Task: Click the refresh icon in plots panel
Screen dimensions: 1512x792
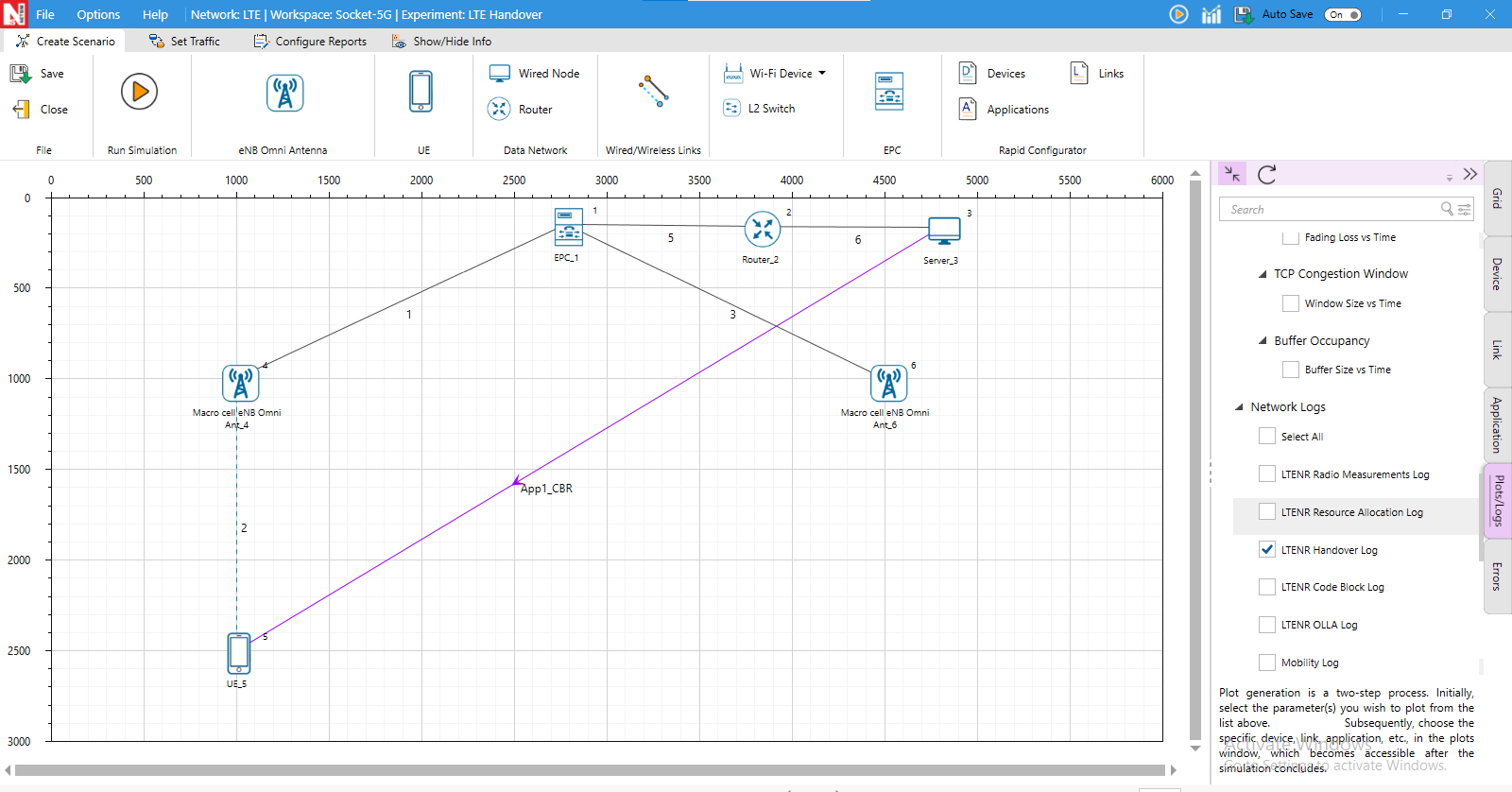Action: pos(1267,174)
